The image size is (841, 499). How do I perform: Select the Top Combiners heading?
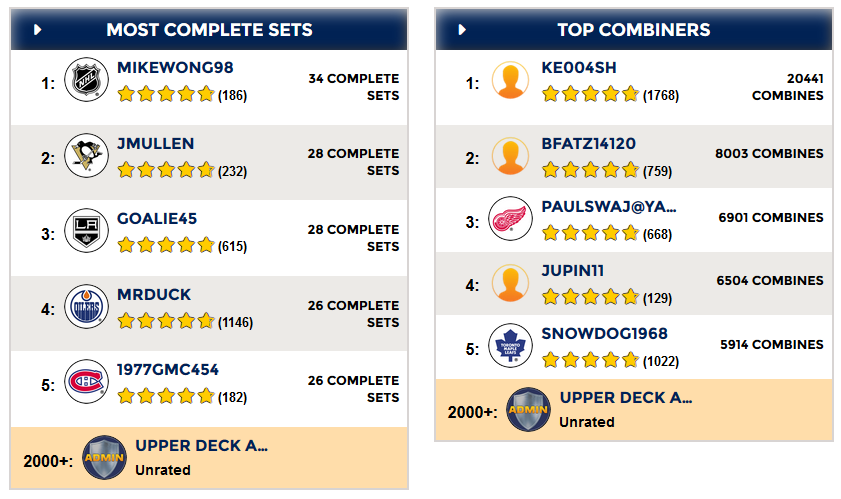coord(633,30)
